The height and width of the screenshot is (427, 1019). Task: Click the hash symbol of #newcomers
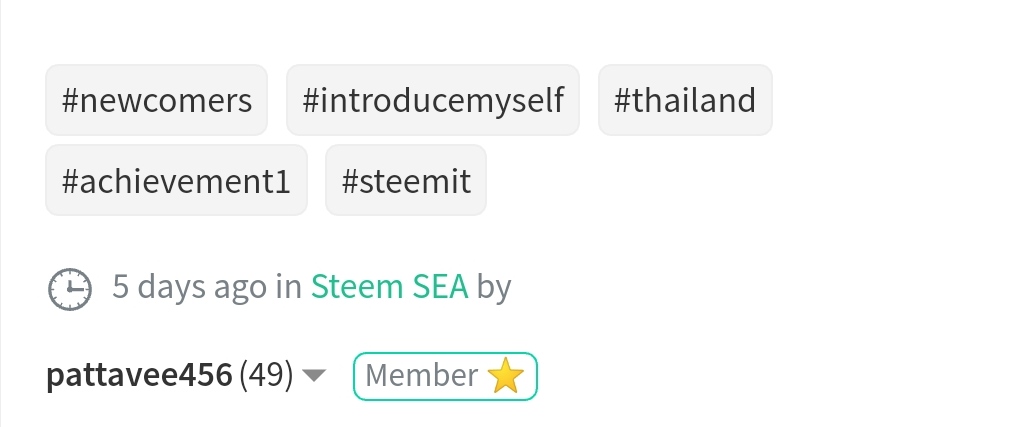tap(70, 101)
